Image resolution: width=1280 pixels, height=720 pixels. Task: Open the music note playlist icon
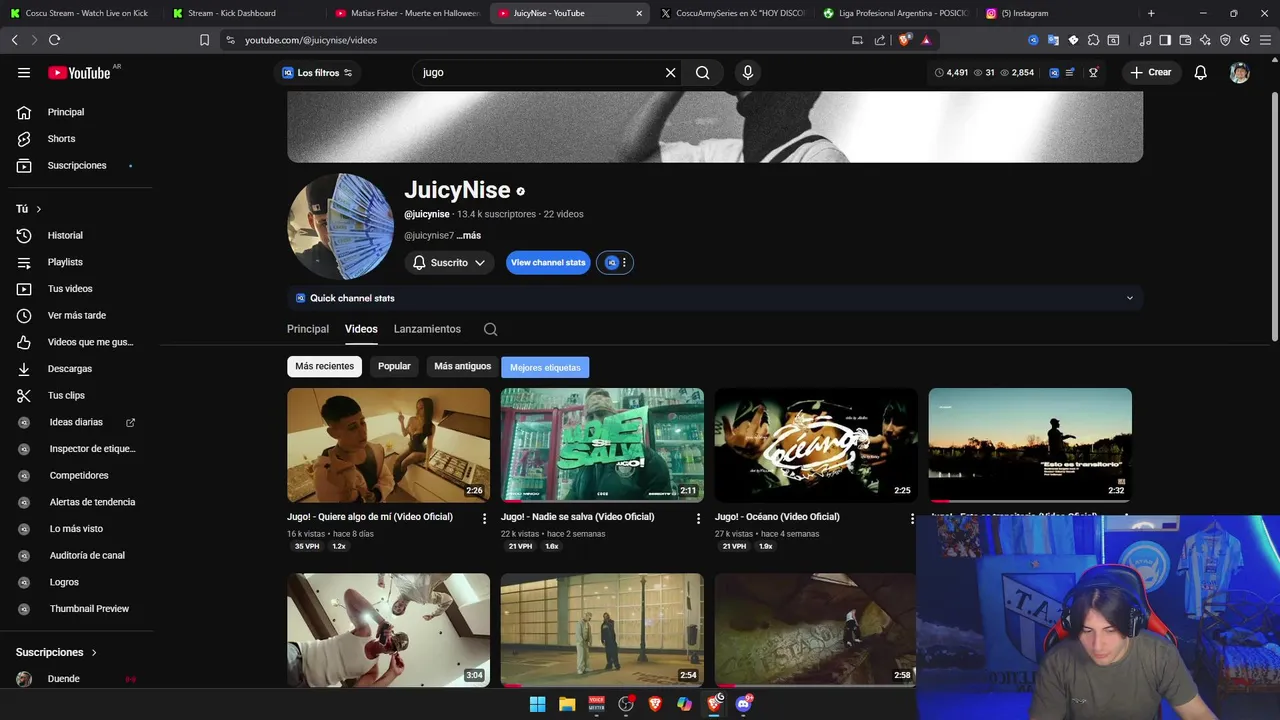[x=1143, y=40]
